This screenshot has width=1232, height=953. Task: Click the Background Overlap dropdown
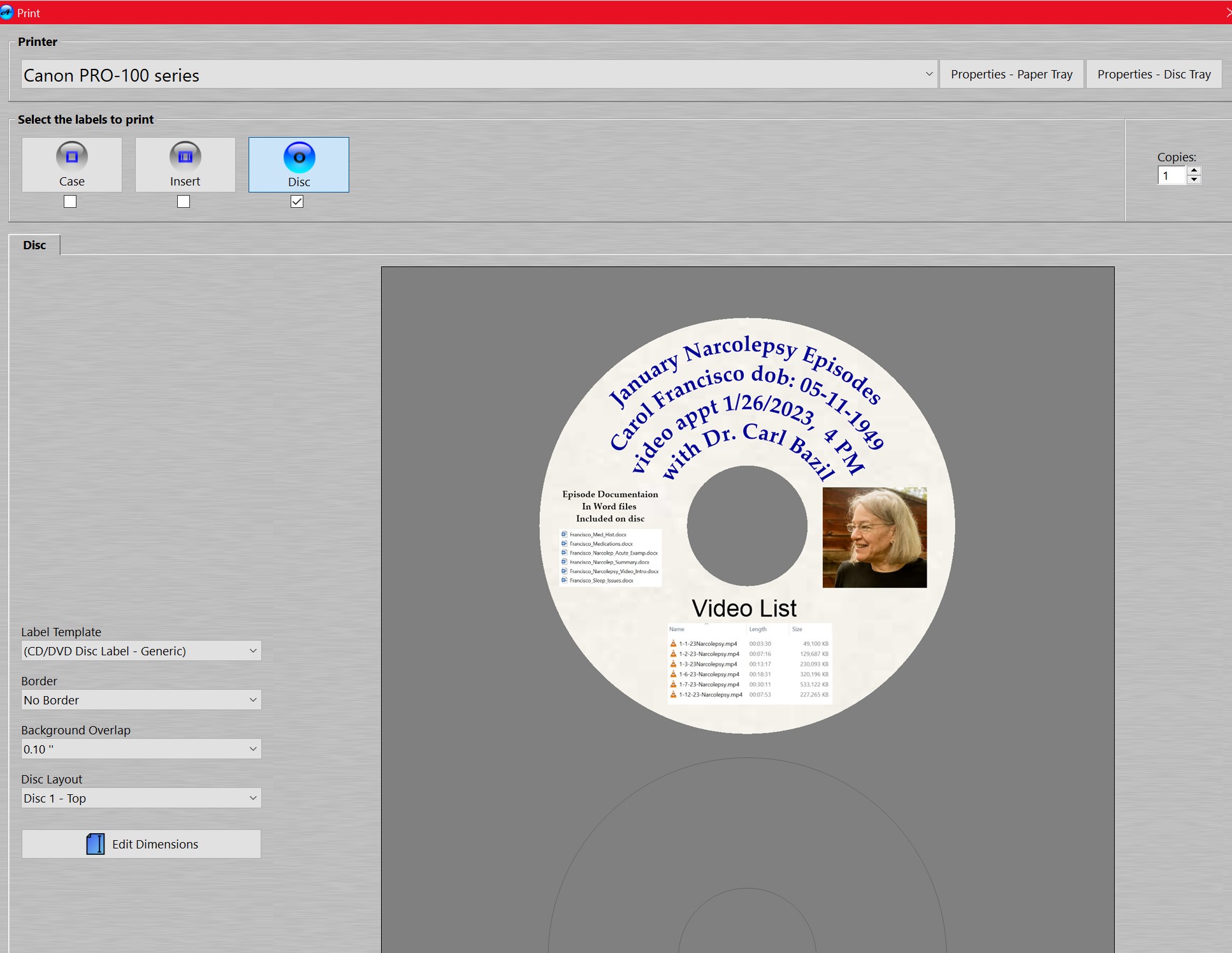pyautogui.click(x=140, y=748)
